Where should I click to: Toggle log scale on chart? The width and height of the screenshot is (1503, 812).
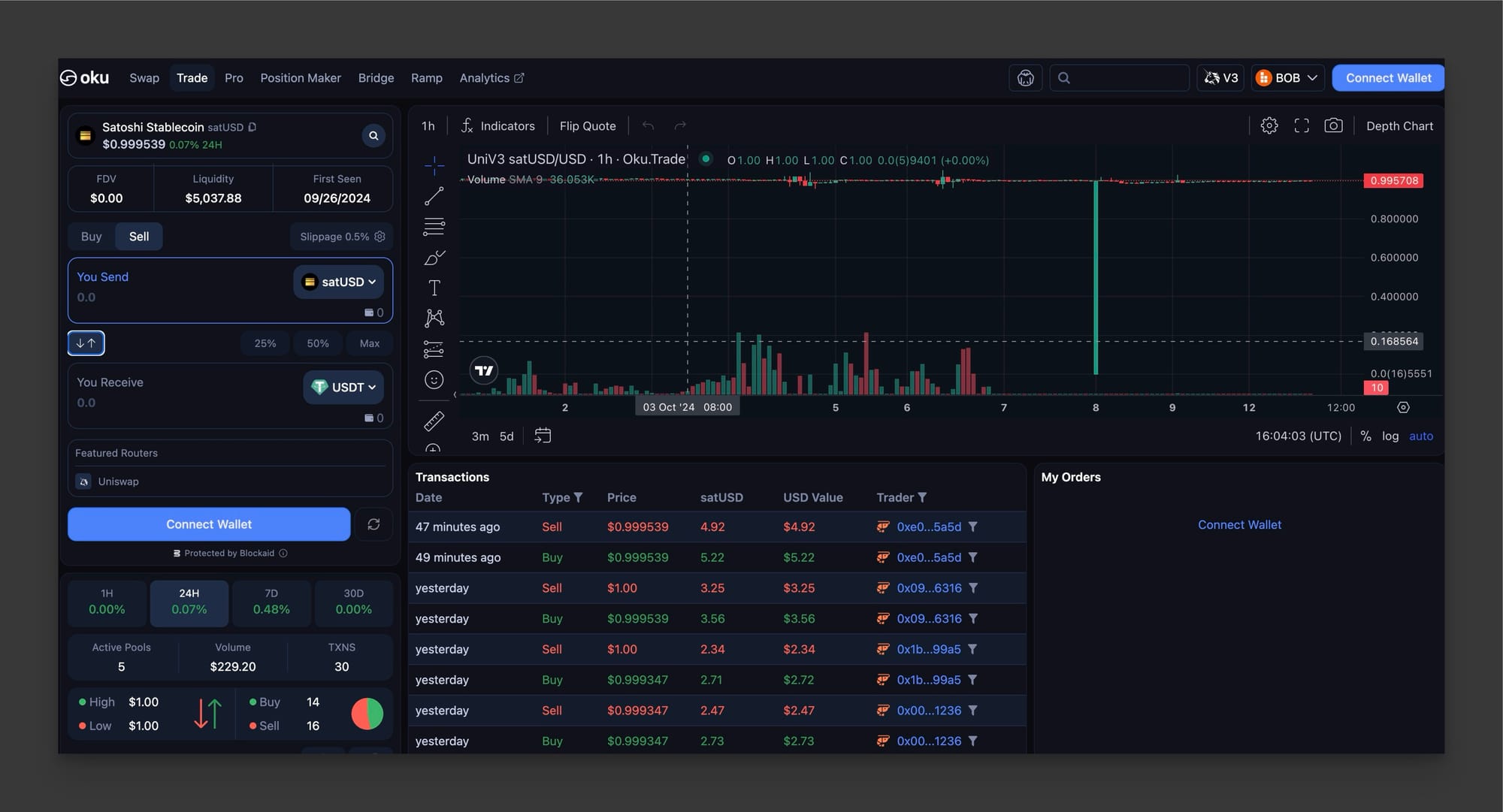[1390, 436]
